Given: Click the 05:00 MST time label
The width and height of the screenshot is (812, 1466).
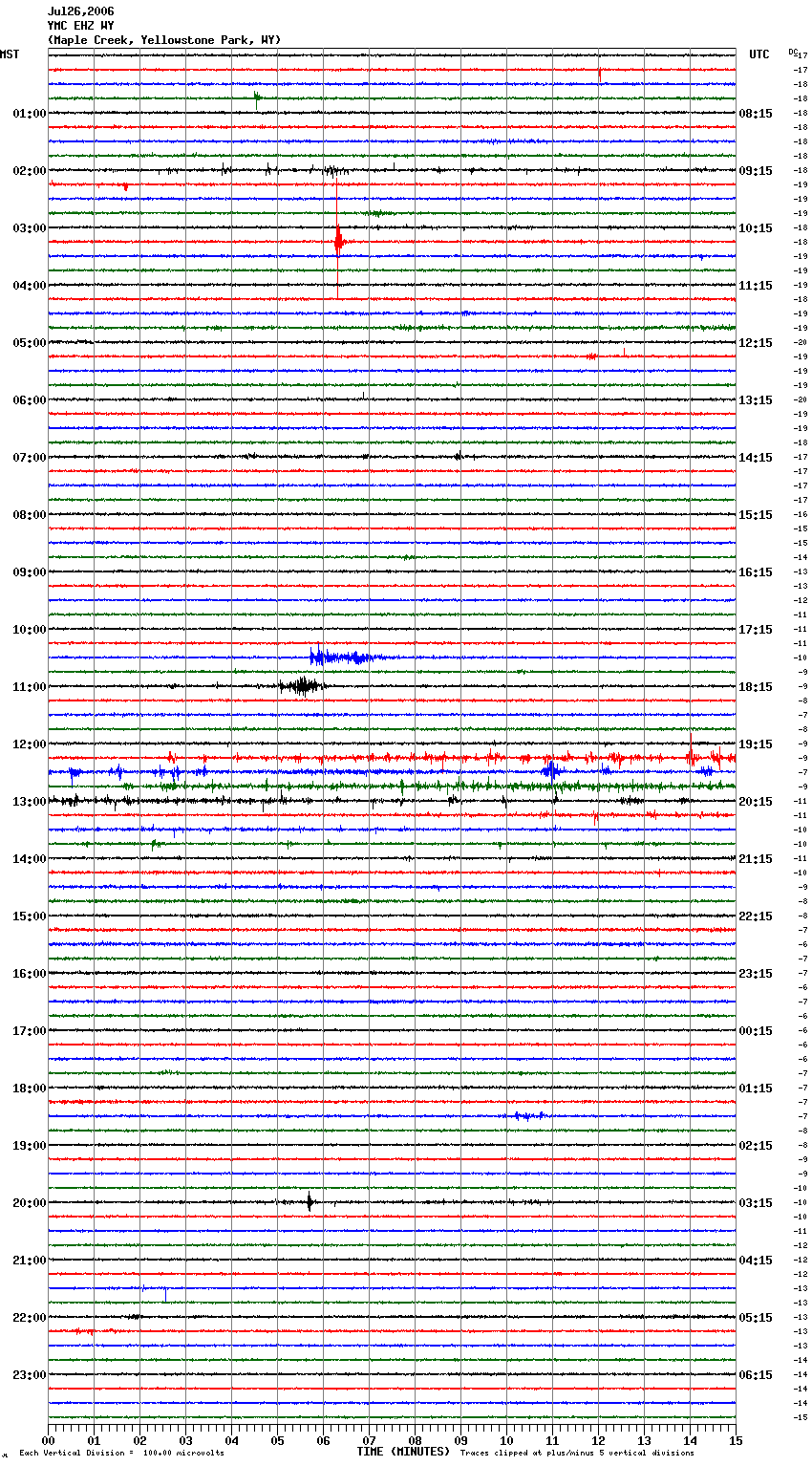Looking at the screenshot, I should click(x=30, y=343).
